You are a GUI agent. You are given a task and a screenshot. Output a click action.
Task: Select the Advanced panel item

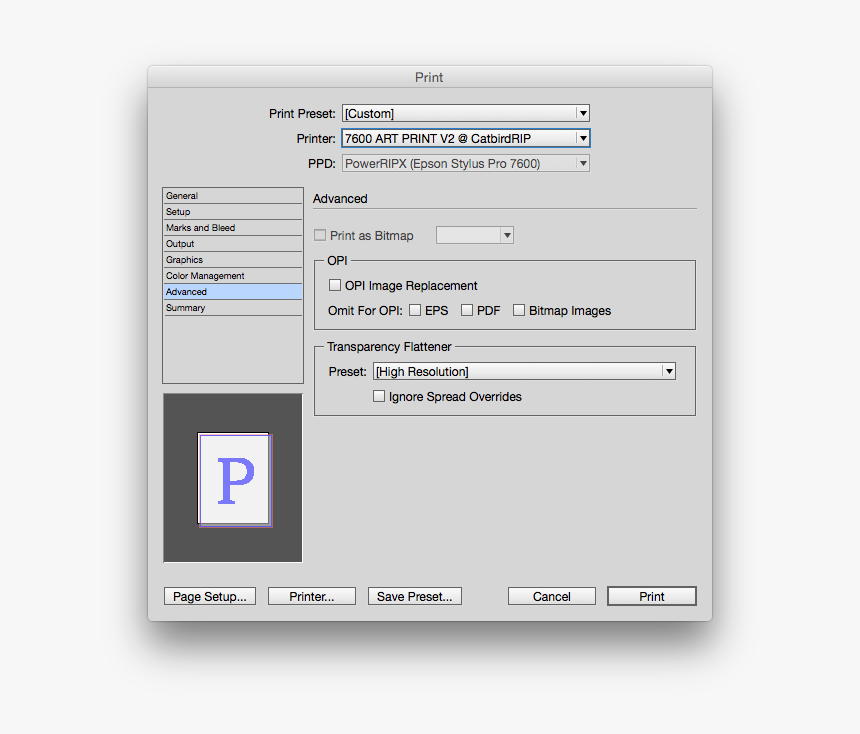233,292
